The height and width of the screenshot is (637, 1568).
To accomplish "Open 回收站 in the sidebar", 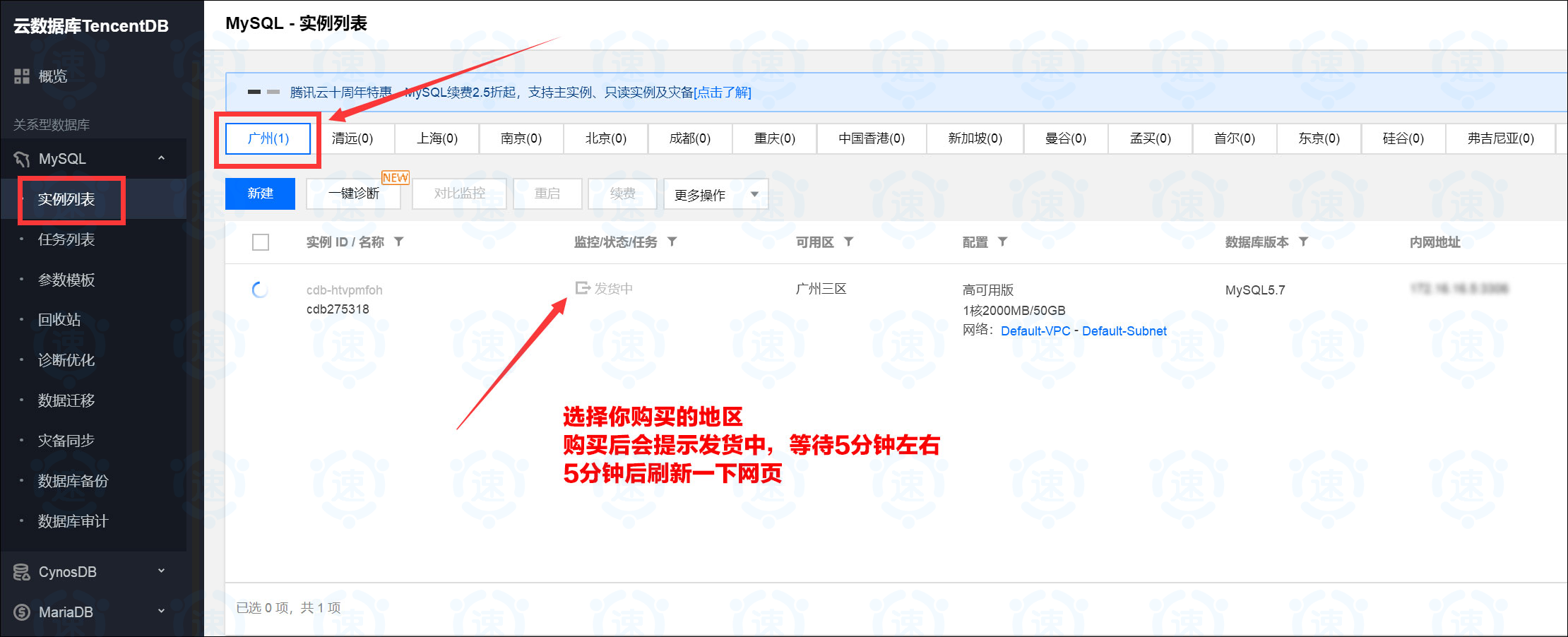I will tap(59, 320).
